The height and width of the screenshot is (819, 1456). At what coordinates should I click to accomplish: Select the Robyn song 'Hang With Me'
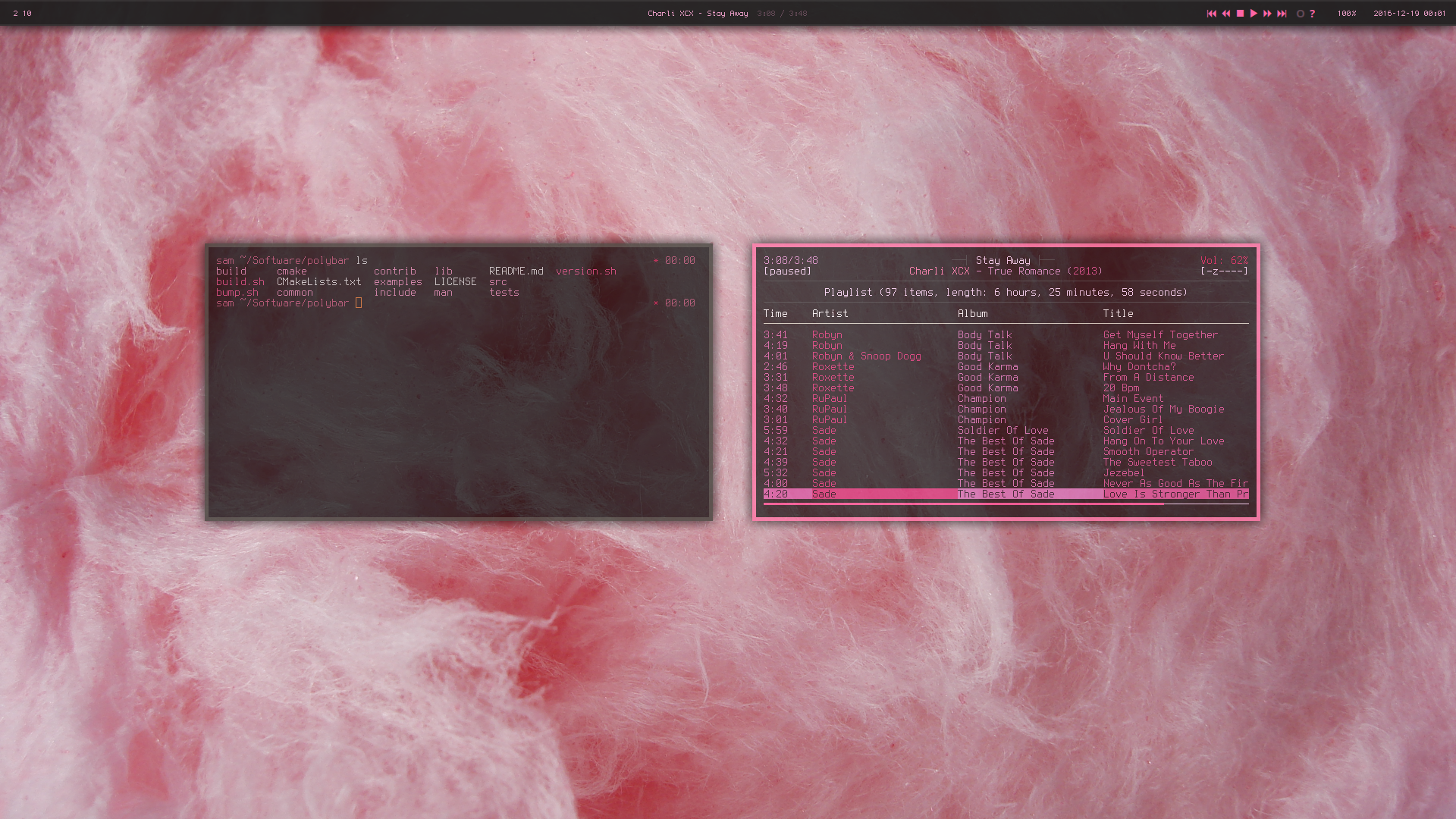click(1138, 346)
